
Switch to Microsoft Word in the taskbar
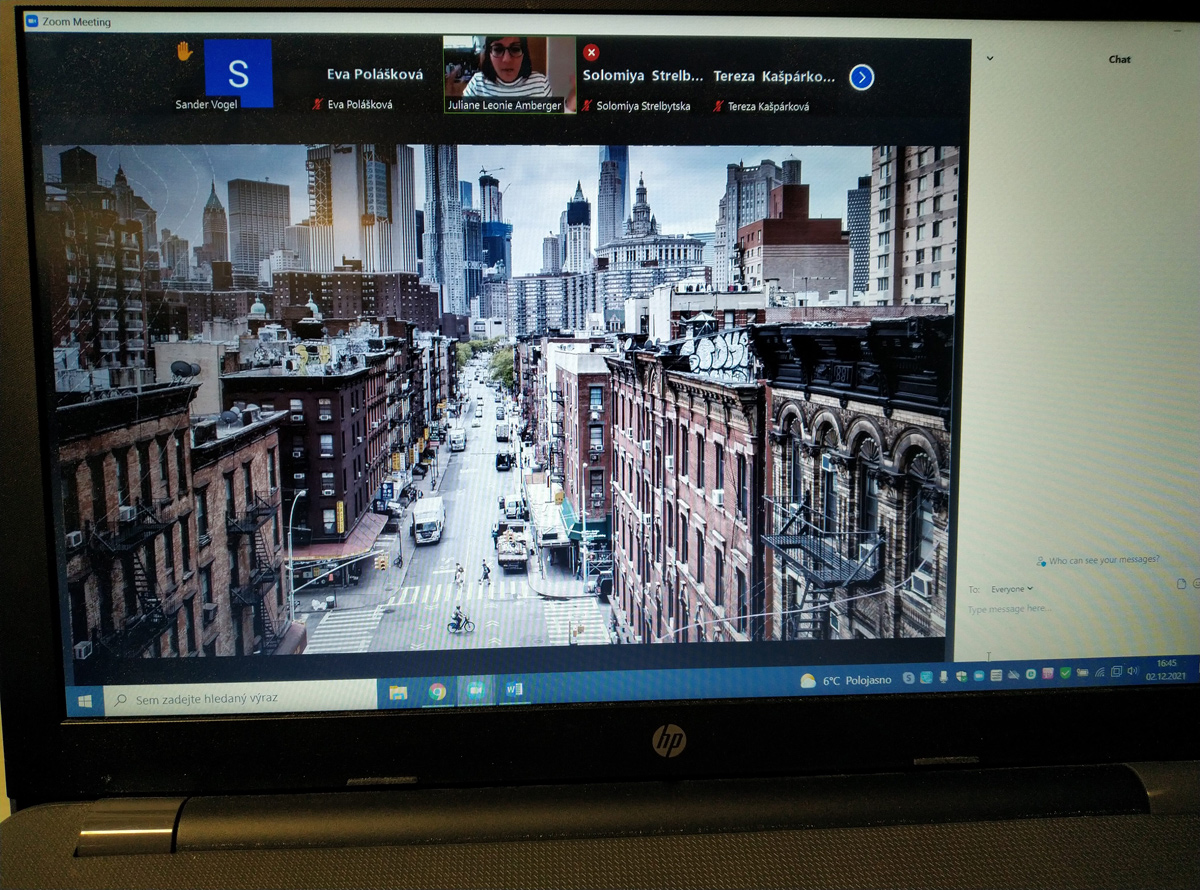pos(514,689)
